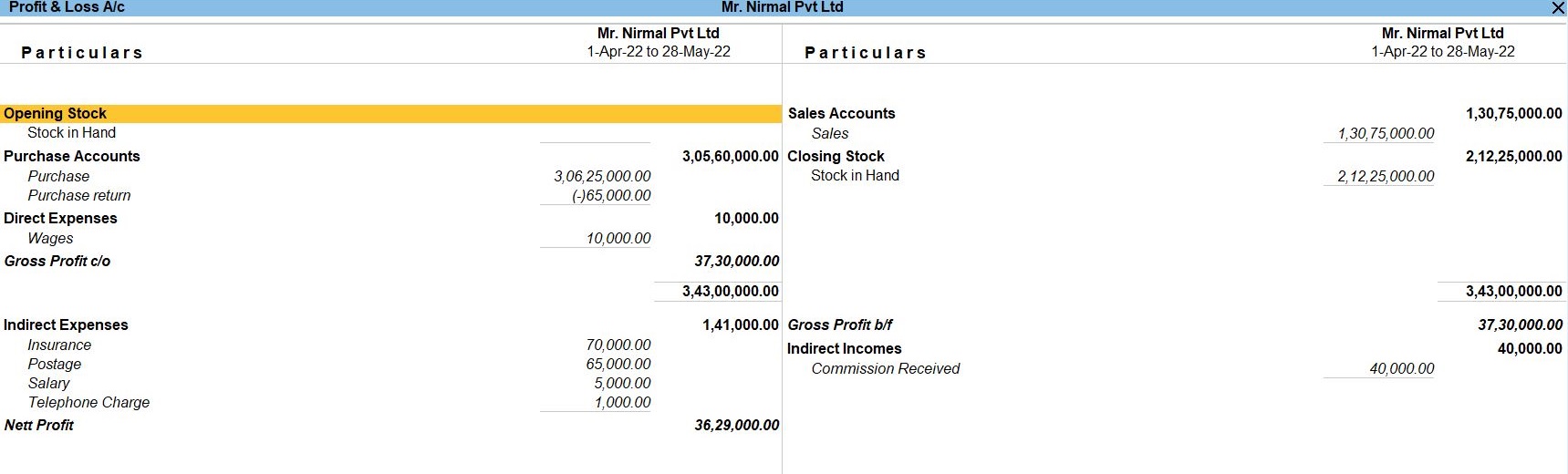
Task: Select the Insurance expense ledger
Action: click(x=59, y=345)
